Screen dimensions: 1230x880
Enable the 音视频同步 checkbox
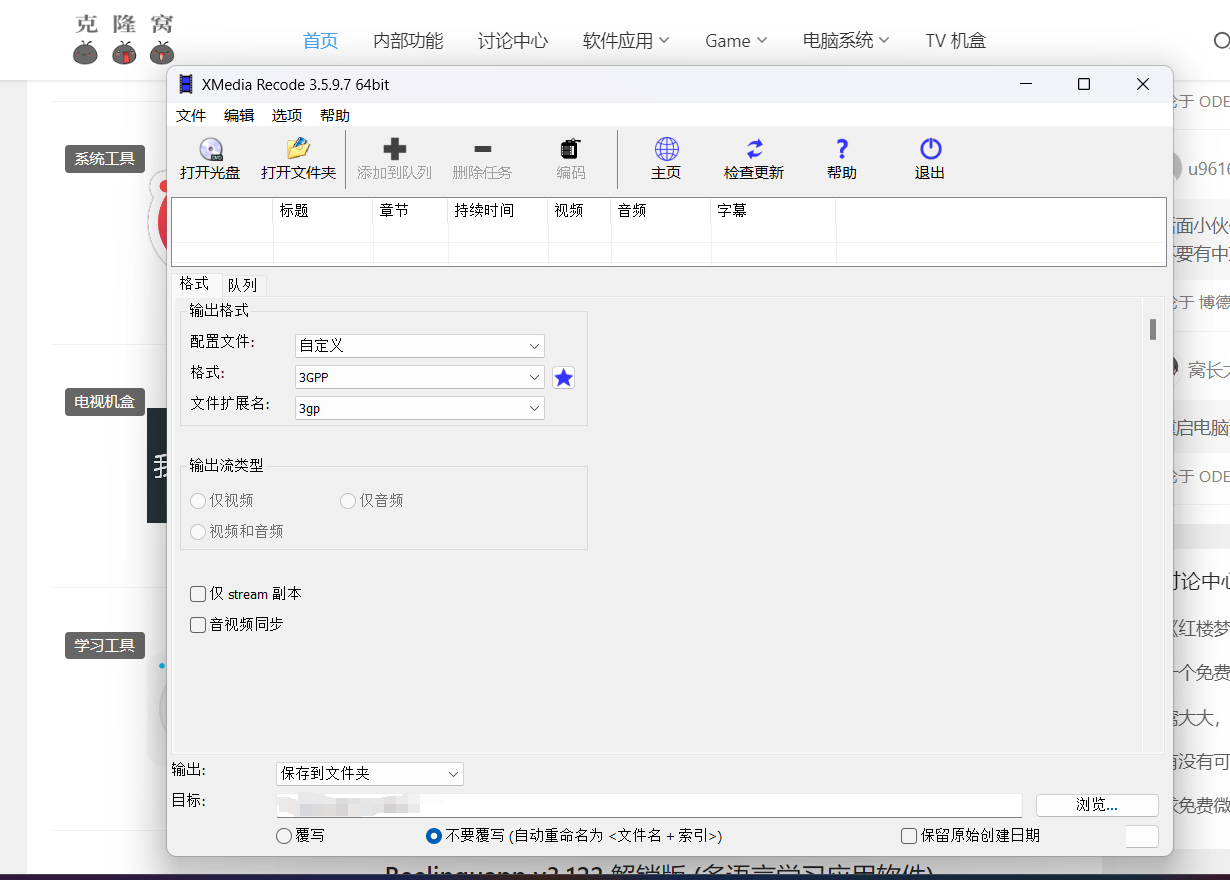198,625
